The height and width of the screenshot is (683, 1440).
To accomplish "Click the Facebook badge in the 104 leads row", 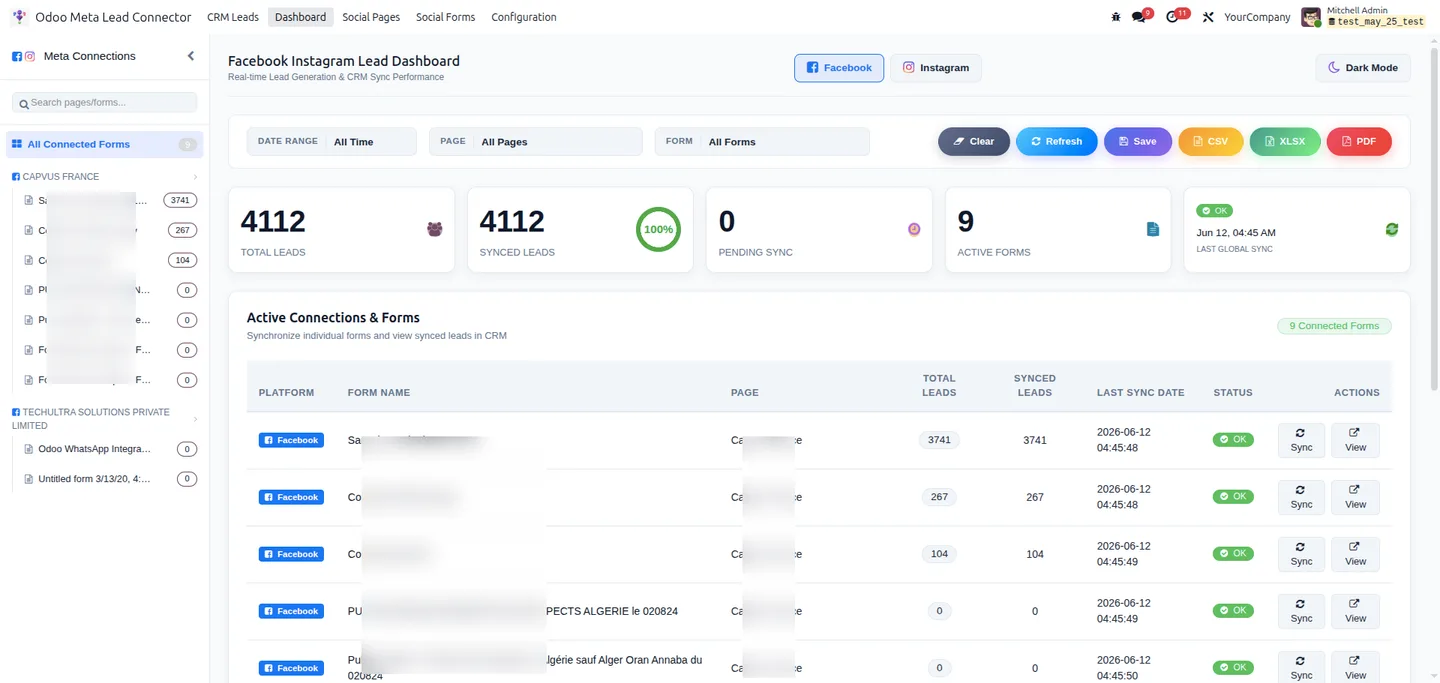I will point(291,554).
